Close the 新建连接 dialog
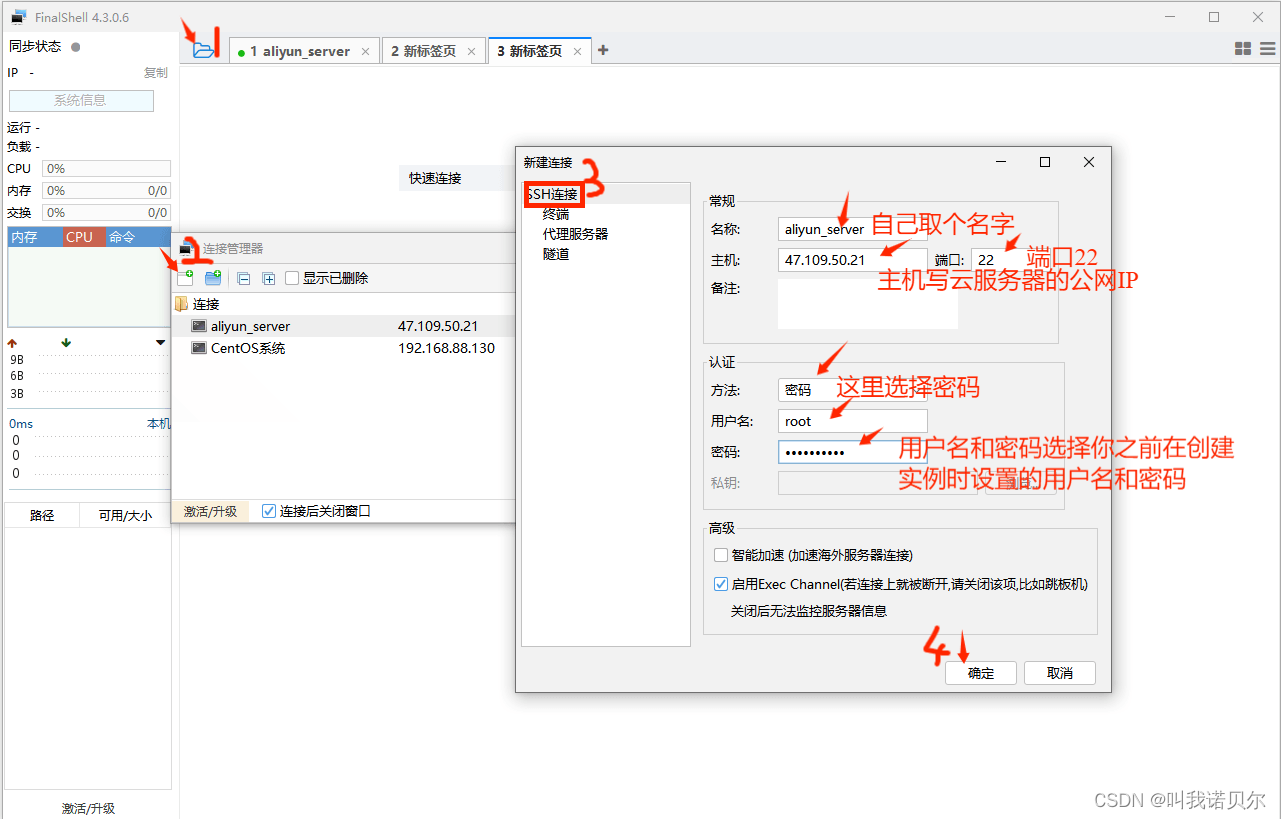Viewport: 1281px width, 819px height. 1089,162
